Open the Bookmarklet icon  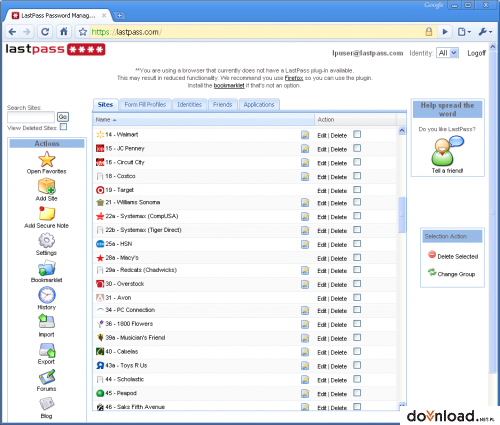click(x=47, y=268)
